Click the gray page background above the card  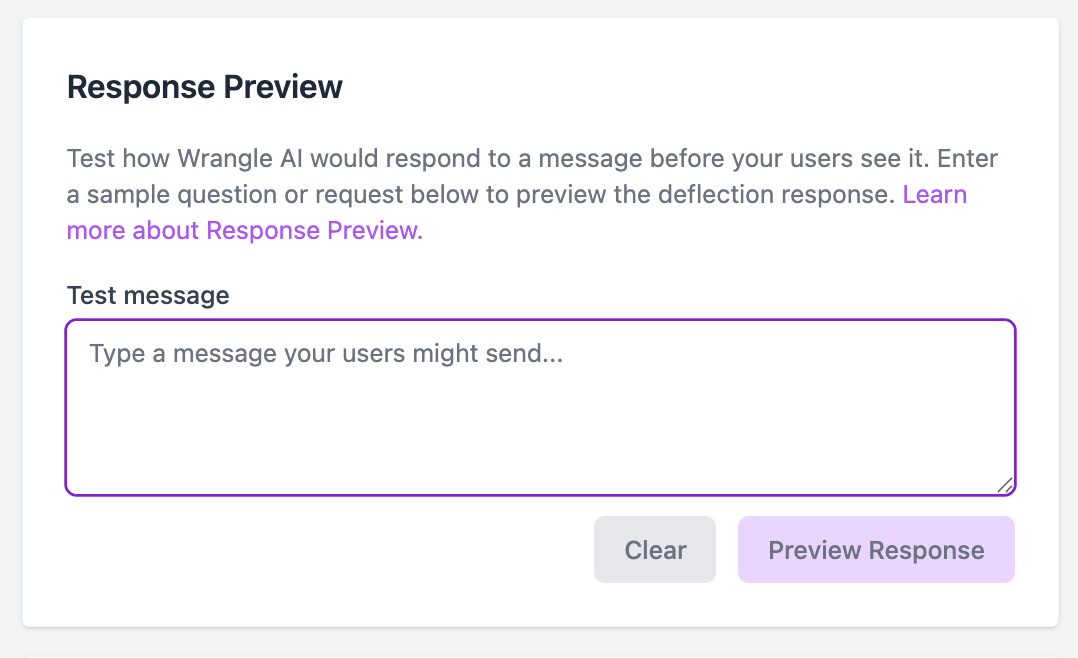[539, 8]
